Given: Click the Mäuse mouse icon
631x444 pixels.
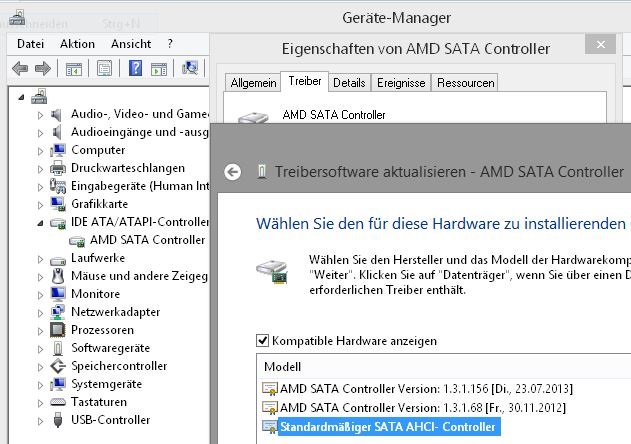Looking at the screenshot, I should (x=58, y=276).
